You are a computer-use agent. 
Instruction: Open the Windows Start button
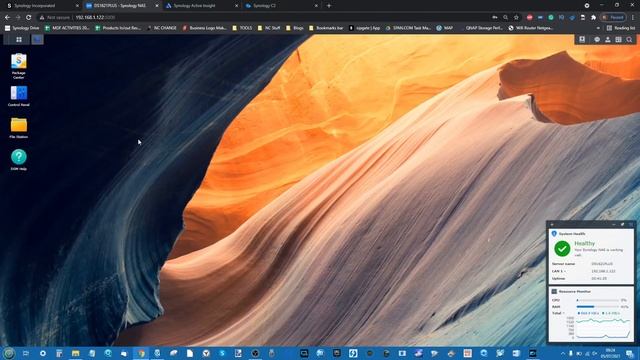pos(9,353)
